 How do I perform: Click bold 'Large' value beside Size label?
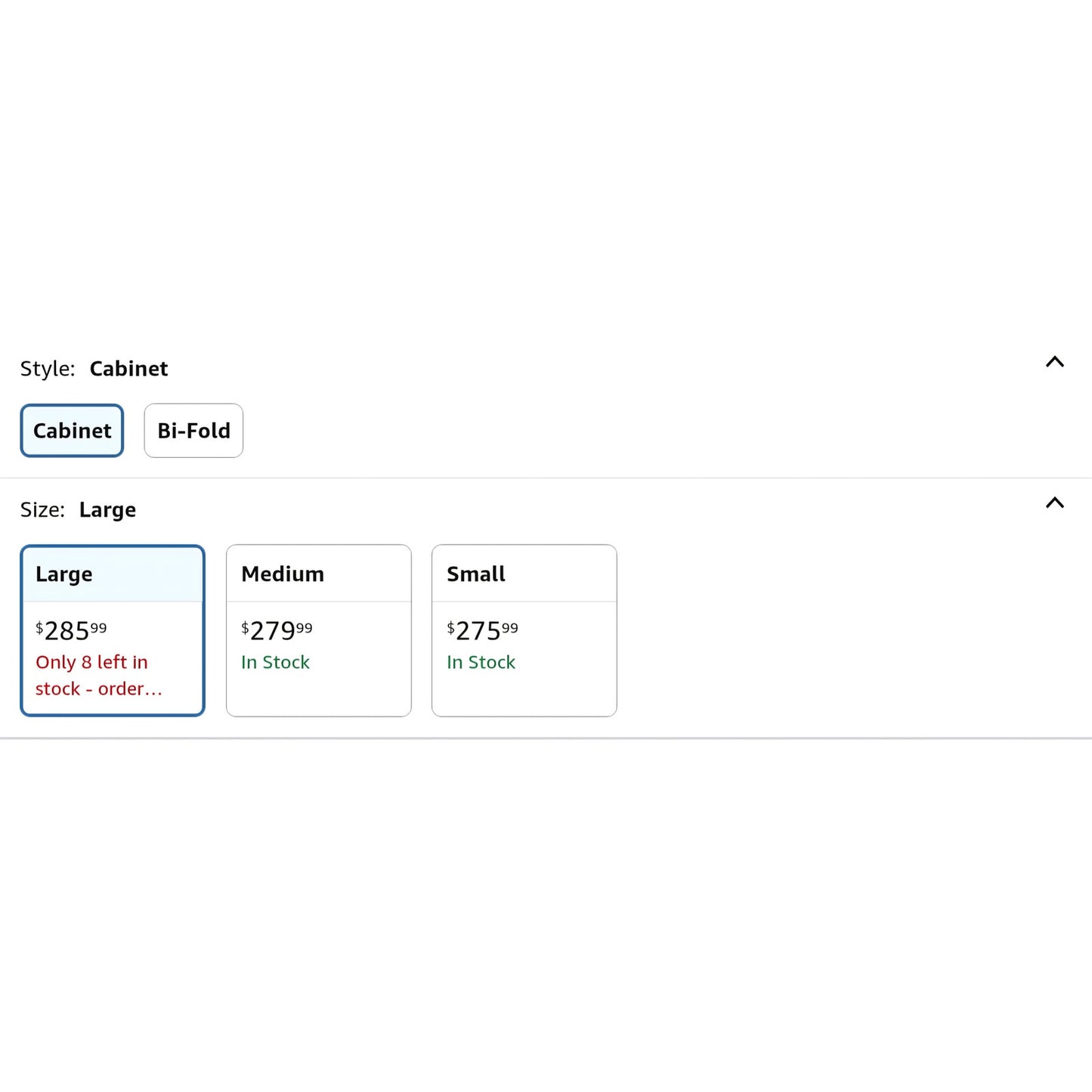coord(107,511)
